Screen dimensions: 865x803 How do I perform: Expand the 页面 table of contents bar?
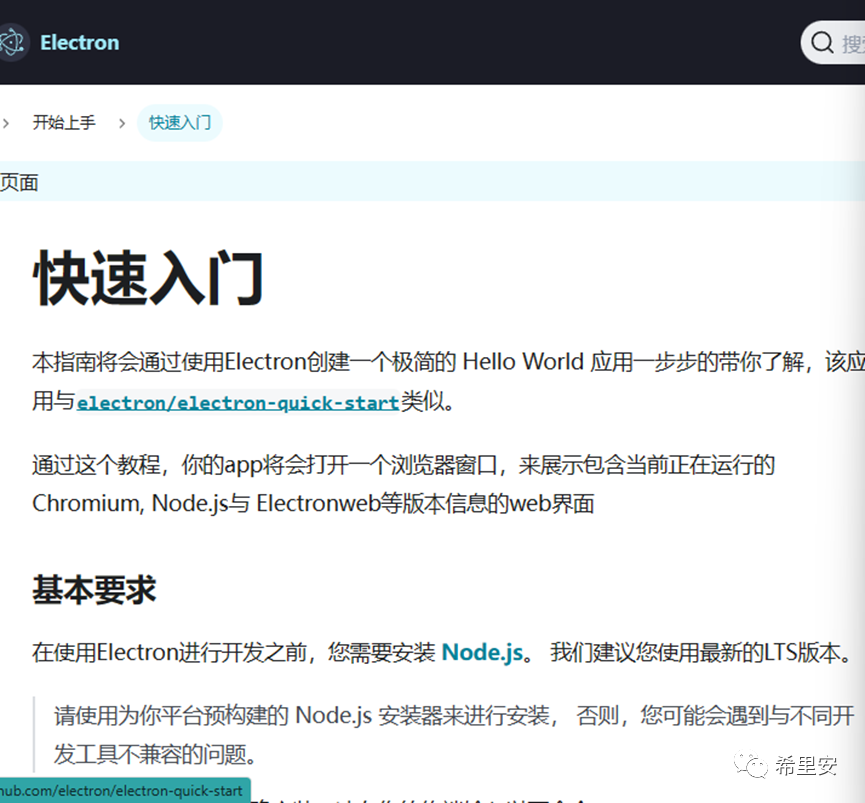[432, 181]
